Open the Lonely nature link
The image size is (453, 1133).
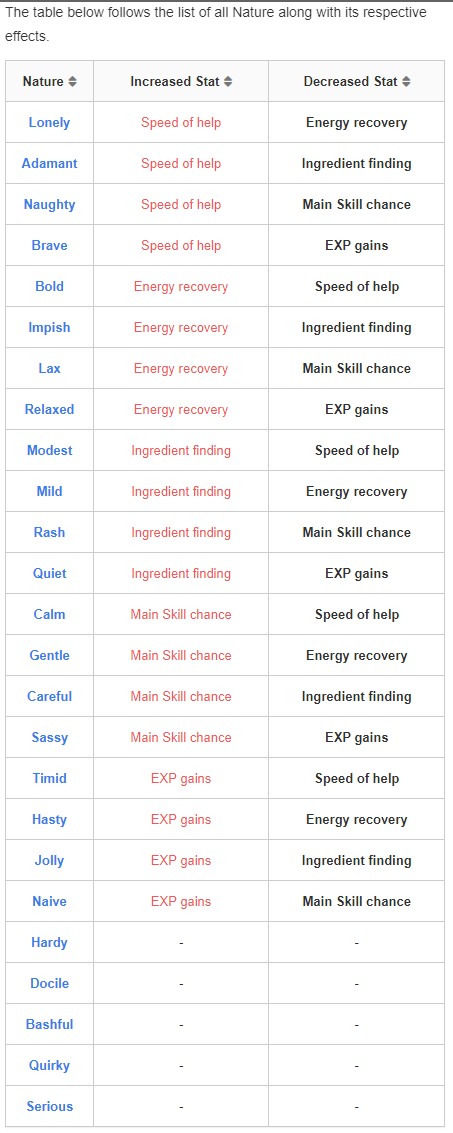49,123
